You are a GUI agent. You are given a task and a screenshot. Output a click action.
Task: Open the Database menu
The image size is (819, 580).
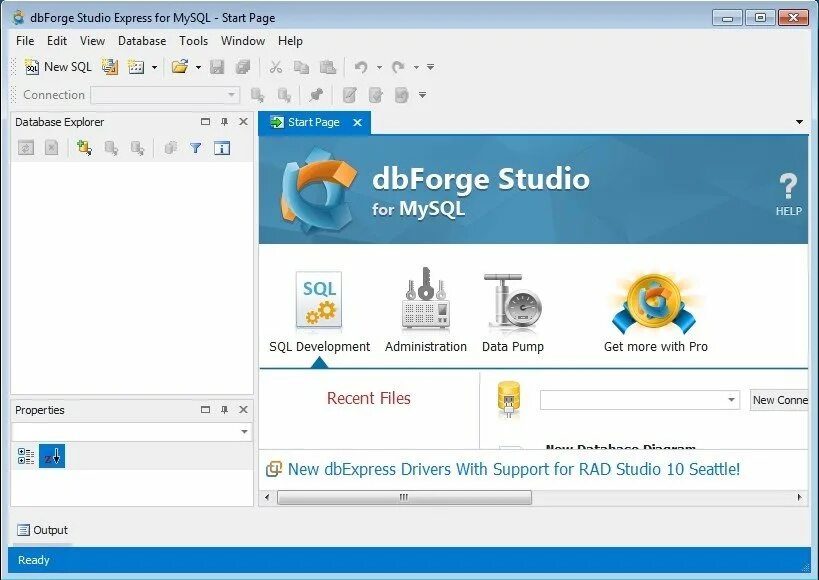click(141, 41)
